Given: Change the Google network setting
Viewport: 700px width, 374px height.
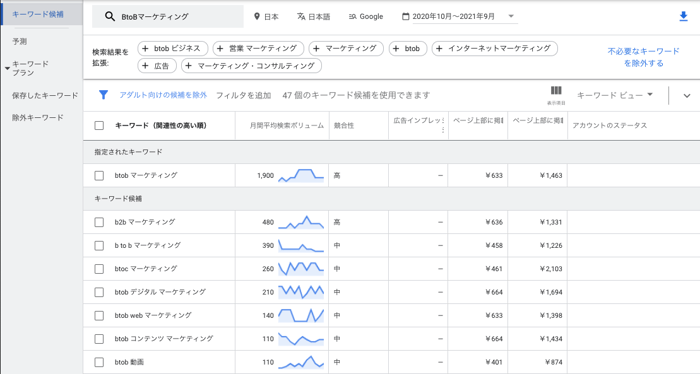Looking at the screenshot, I should [x=366, y=17].
